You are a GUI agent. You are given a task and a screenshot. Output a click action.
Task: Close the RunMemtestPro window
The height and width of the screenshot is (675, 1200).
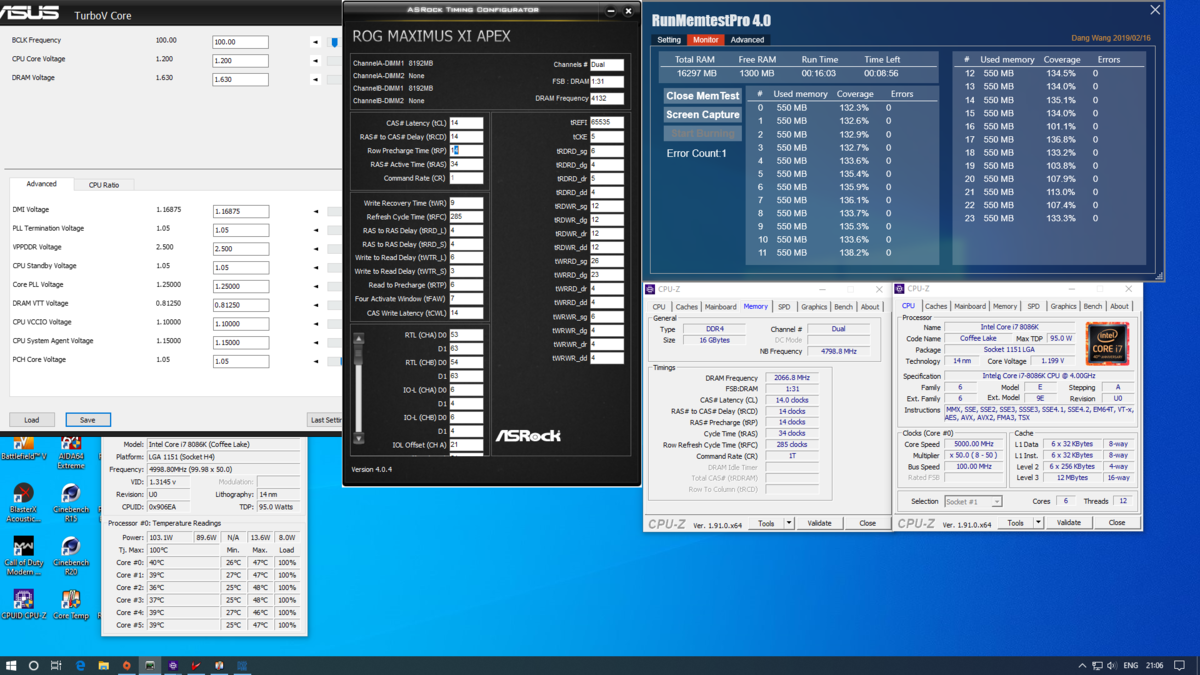pos(1155,10)
